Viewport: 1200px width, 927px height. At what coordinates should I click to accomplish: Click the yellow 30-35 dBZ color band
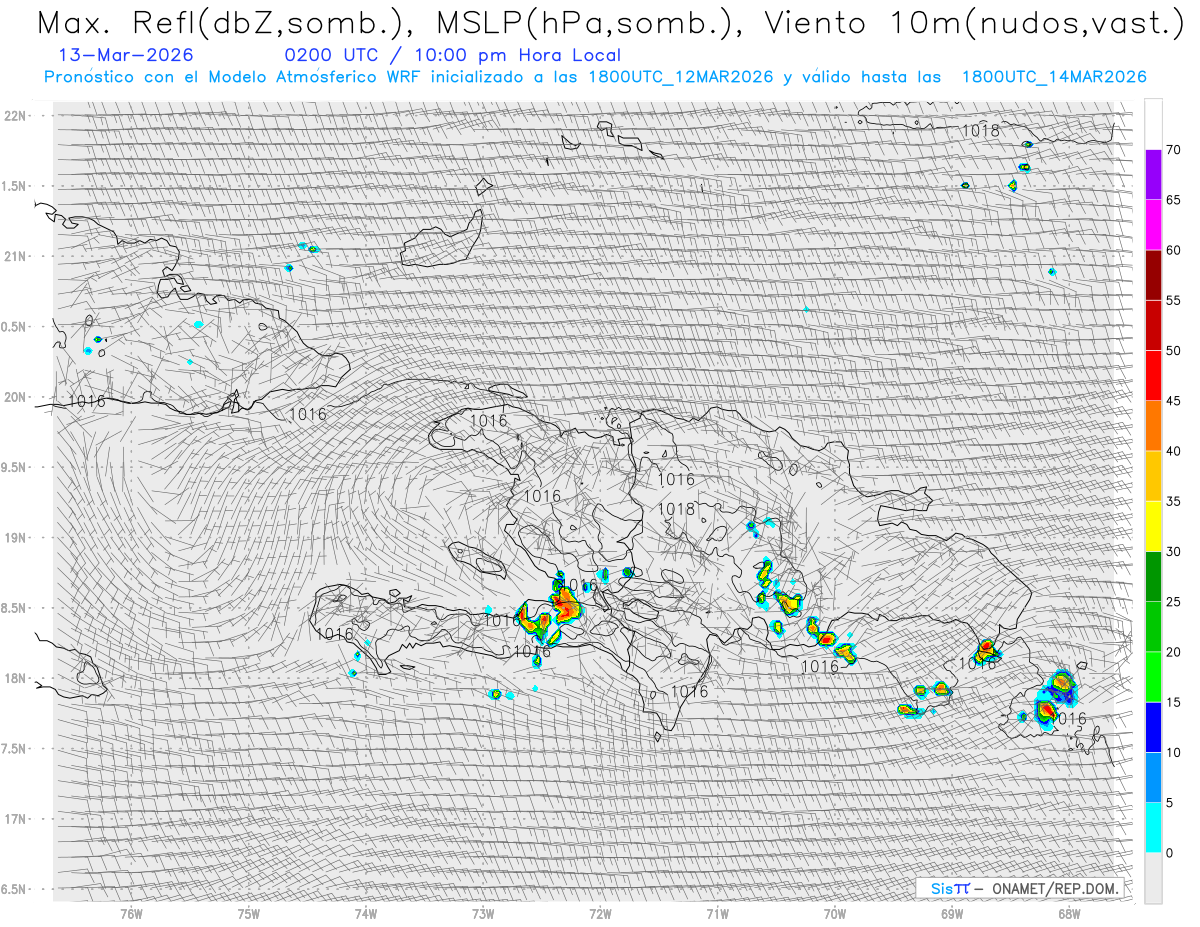pyautogui.click(x=1153, y=526)
